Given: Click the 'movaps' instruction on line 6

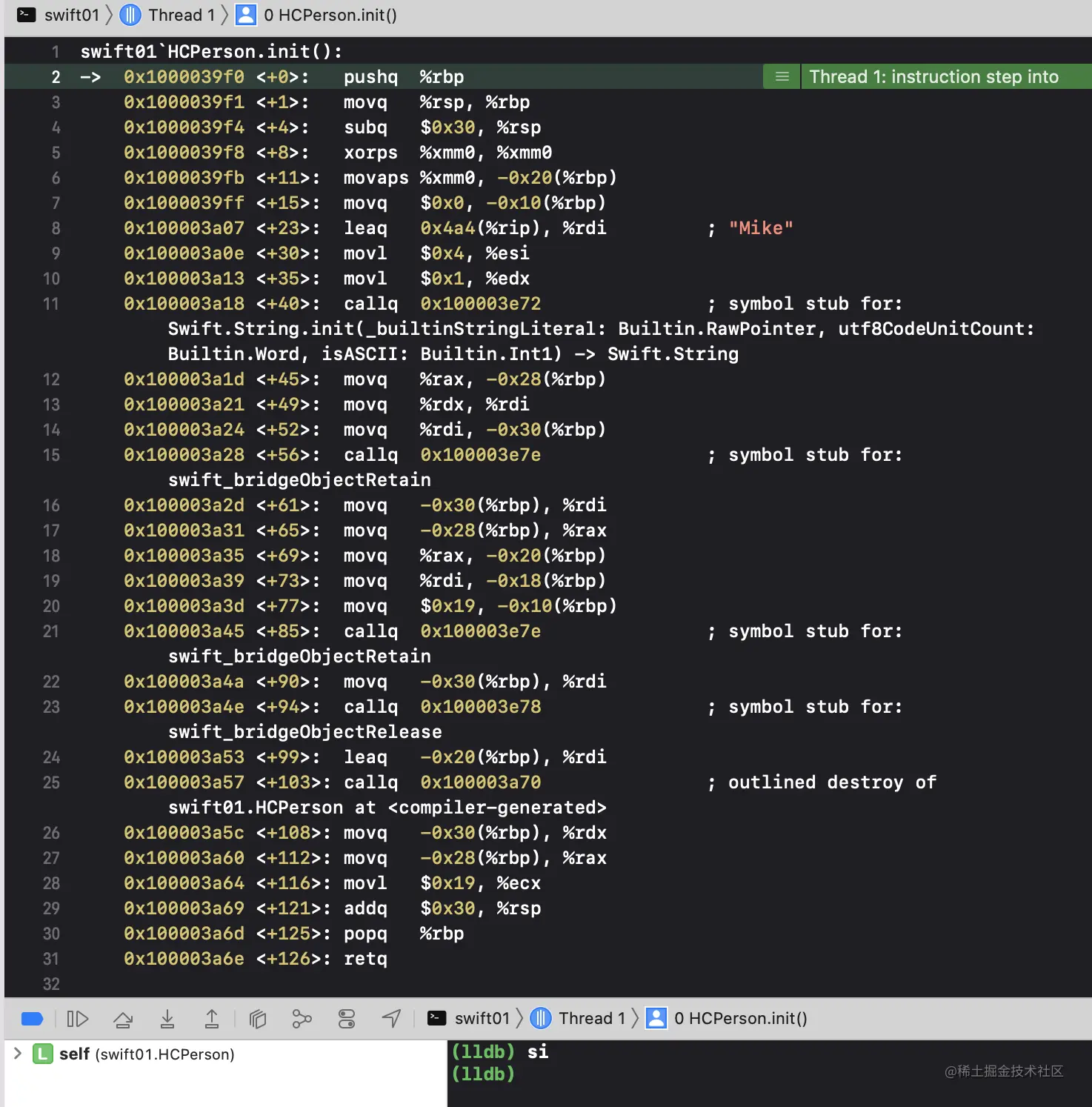Looking at the screenshot, I should (x=376, y=178).
